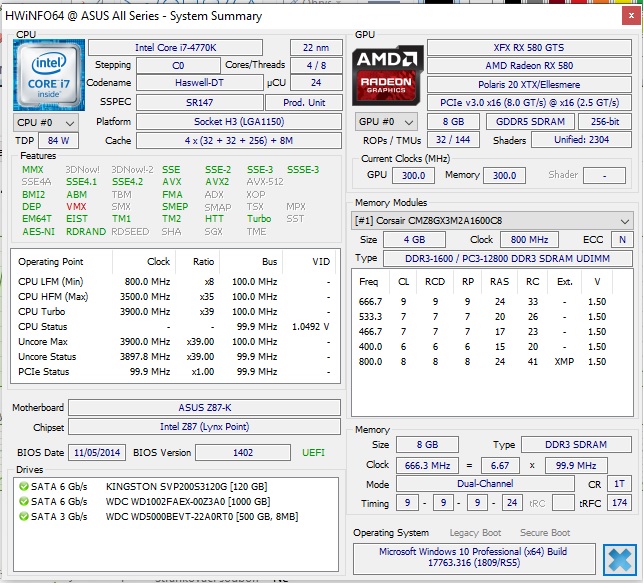
Task: Click the Haswell-DT codename value
Action: (x=200, y=83)
